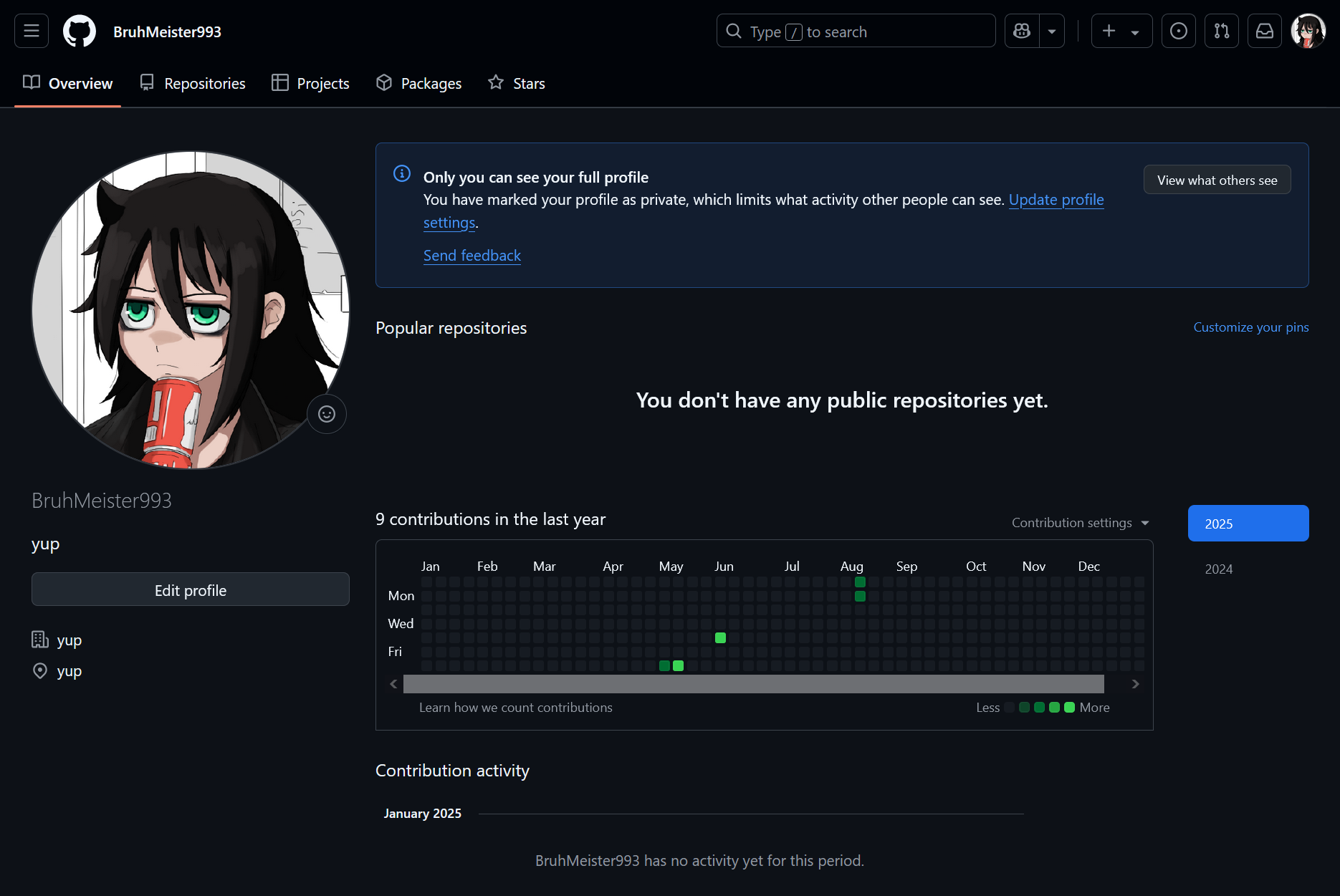Click the 'Popular repositories' heading
Screen dimensions: 1340x896
pyautogui.click(x=451, y=328)
